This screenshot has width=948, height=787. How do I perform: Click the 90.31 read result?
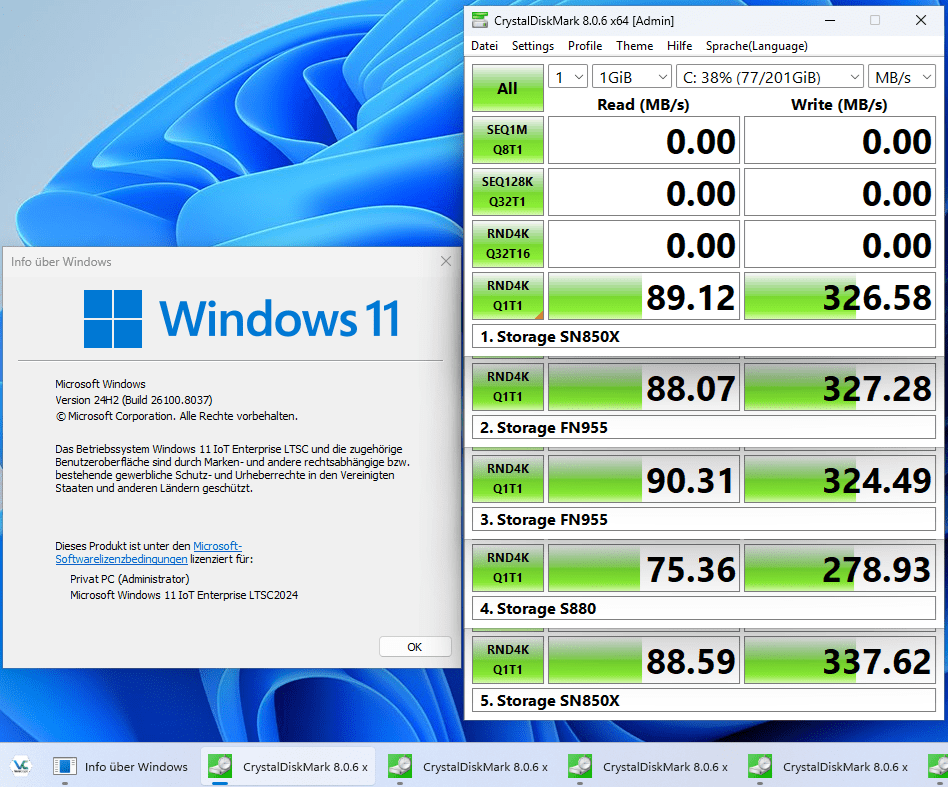point(644,479)
